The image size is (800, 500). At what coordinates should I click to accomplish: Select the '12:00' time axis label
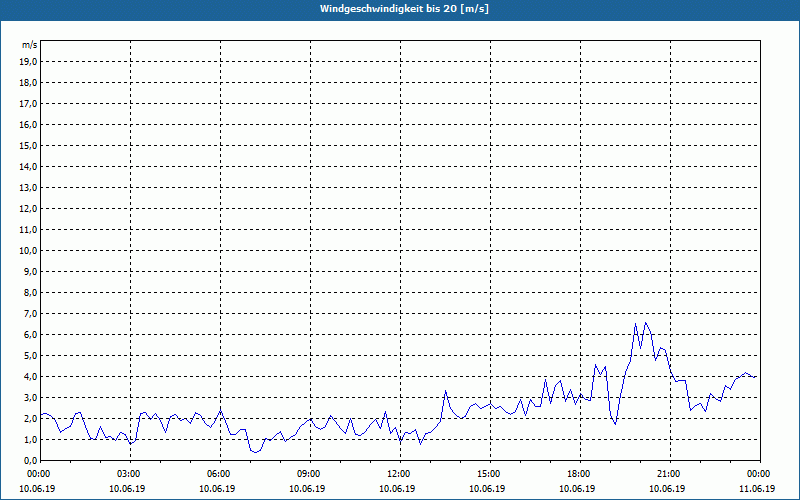tap(398, 474)
